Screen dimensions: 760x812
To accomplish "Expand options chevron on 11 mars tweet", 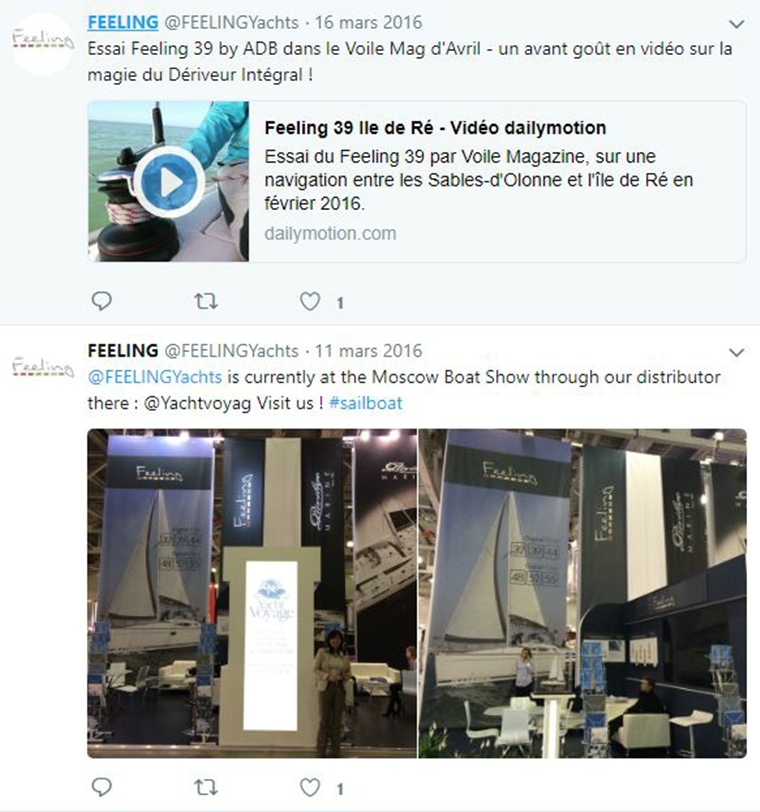I will (x=736, y=353).
